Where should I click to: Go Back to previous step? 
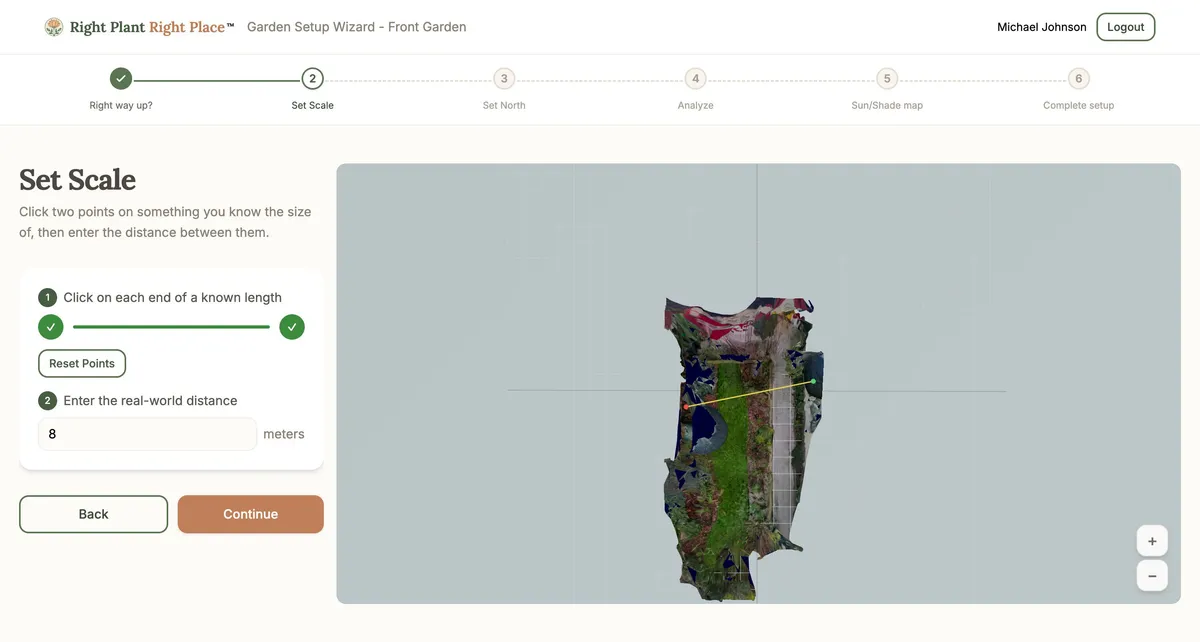(94, 514)
